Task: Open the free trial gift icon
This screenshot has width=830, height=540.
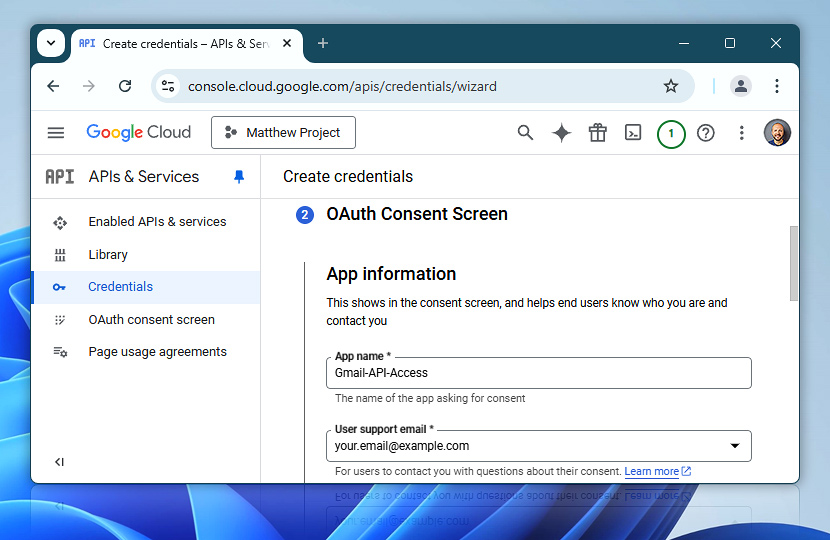Action: tap(598, 133)
